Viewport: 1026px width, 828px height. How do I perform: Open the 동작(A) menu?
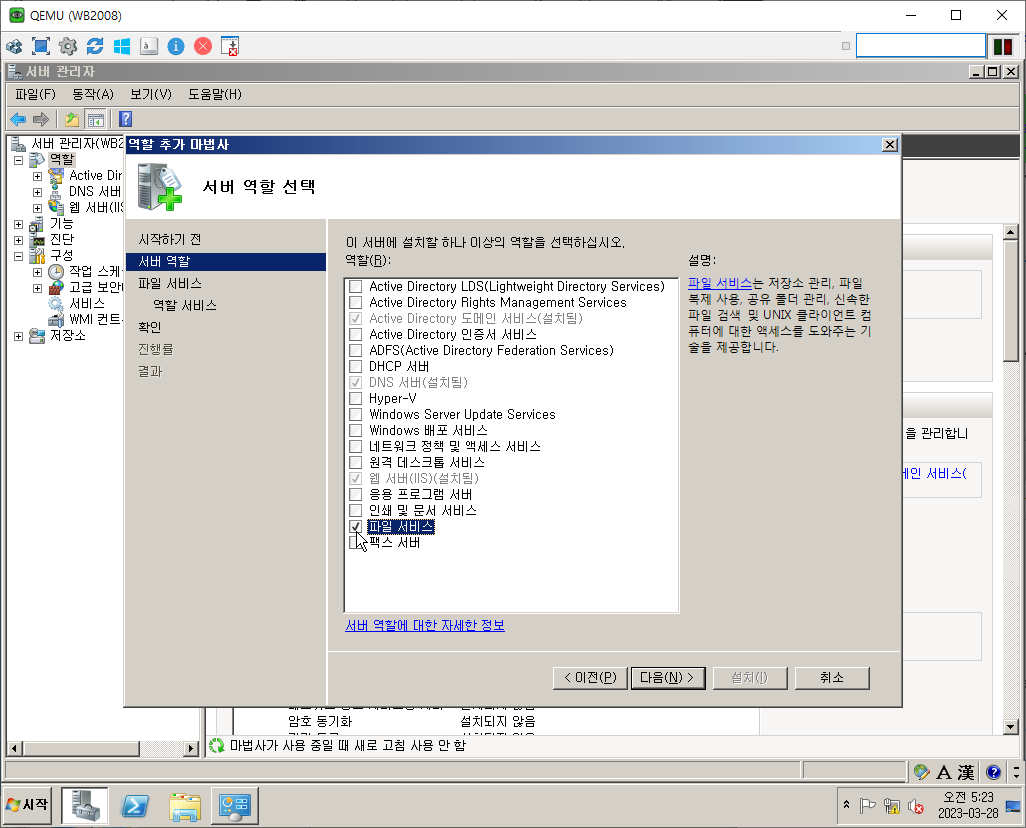point(92,94)
